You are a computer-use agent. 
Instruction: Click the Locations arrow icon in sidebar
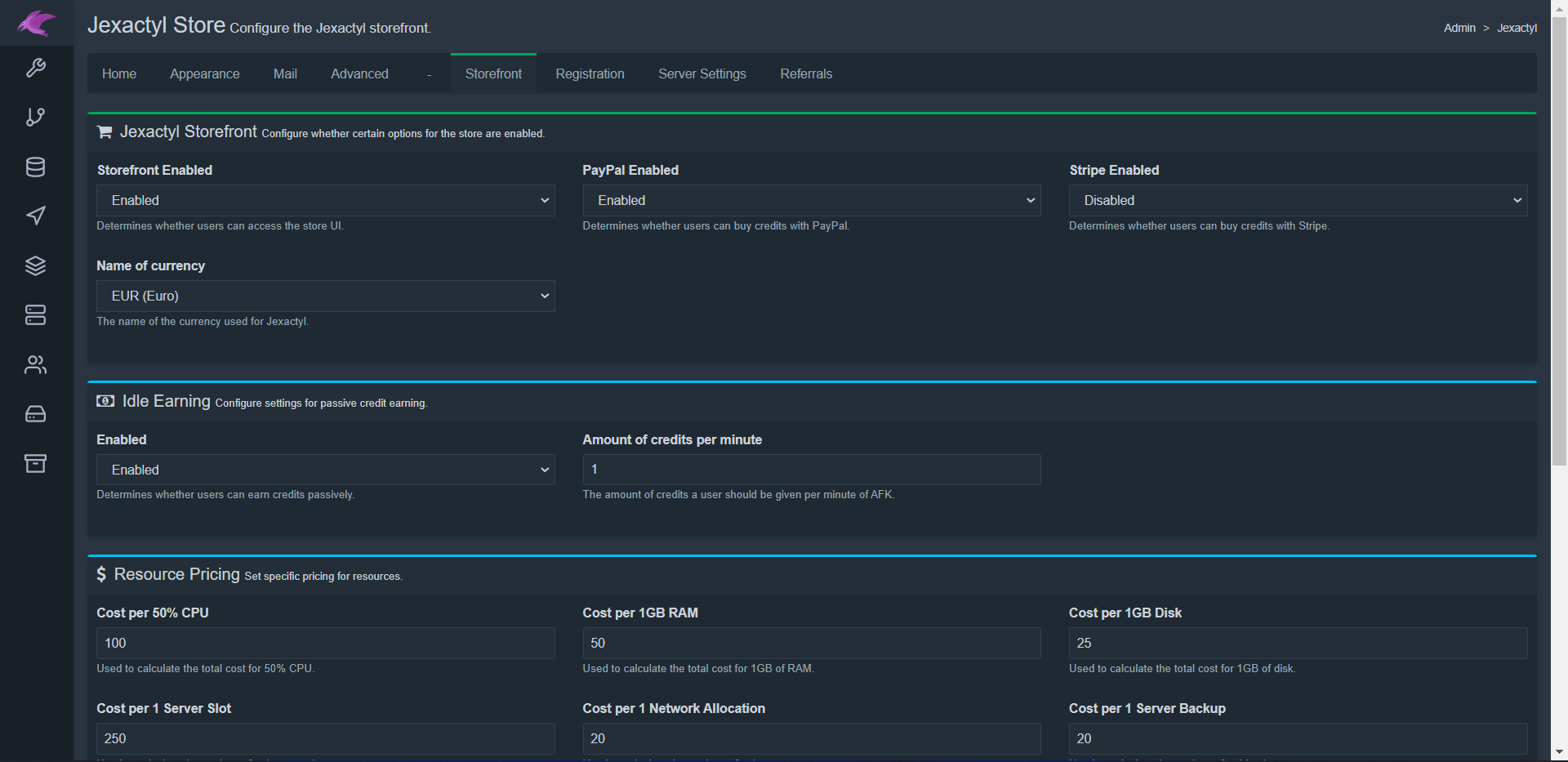point(36,216)
